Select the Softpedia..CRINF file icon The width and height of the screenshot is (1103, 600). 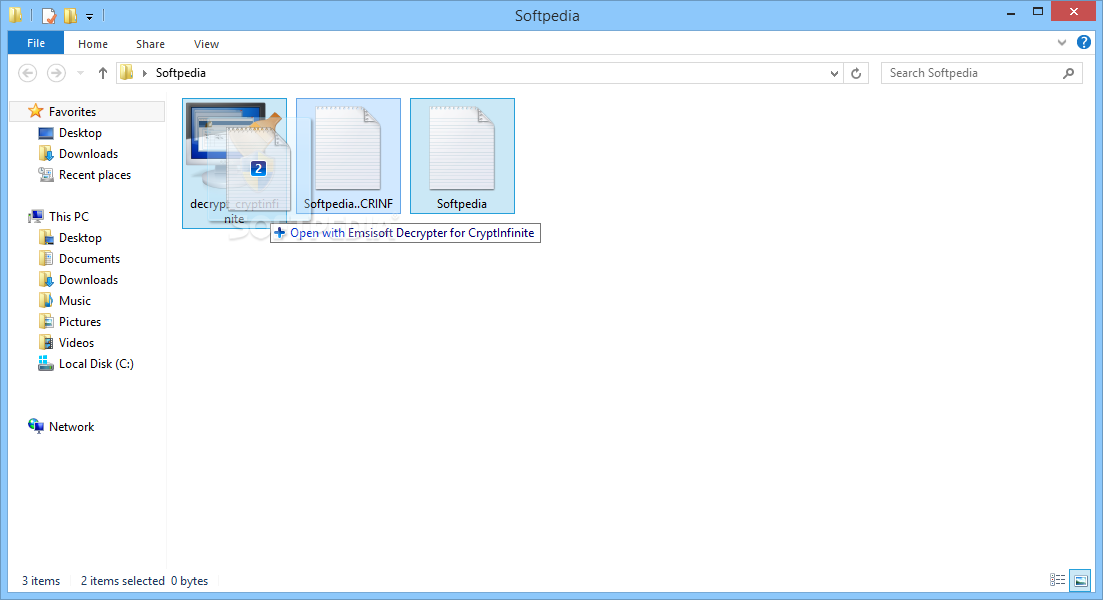[348, 148]
